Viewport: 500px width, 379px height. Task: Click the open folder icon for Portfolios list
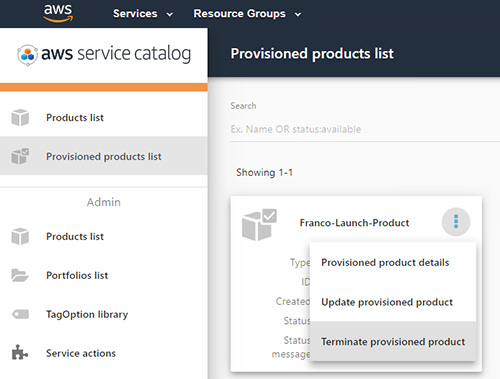(20, 275)
